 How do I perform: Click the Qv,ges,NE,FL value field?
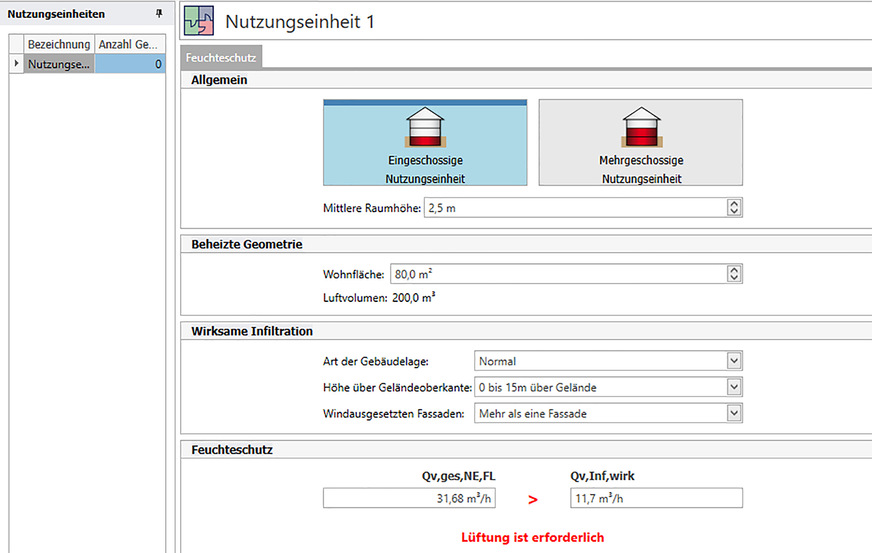(x=411, y=498)
